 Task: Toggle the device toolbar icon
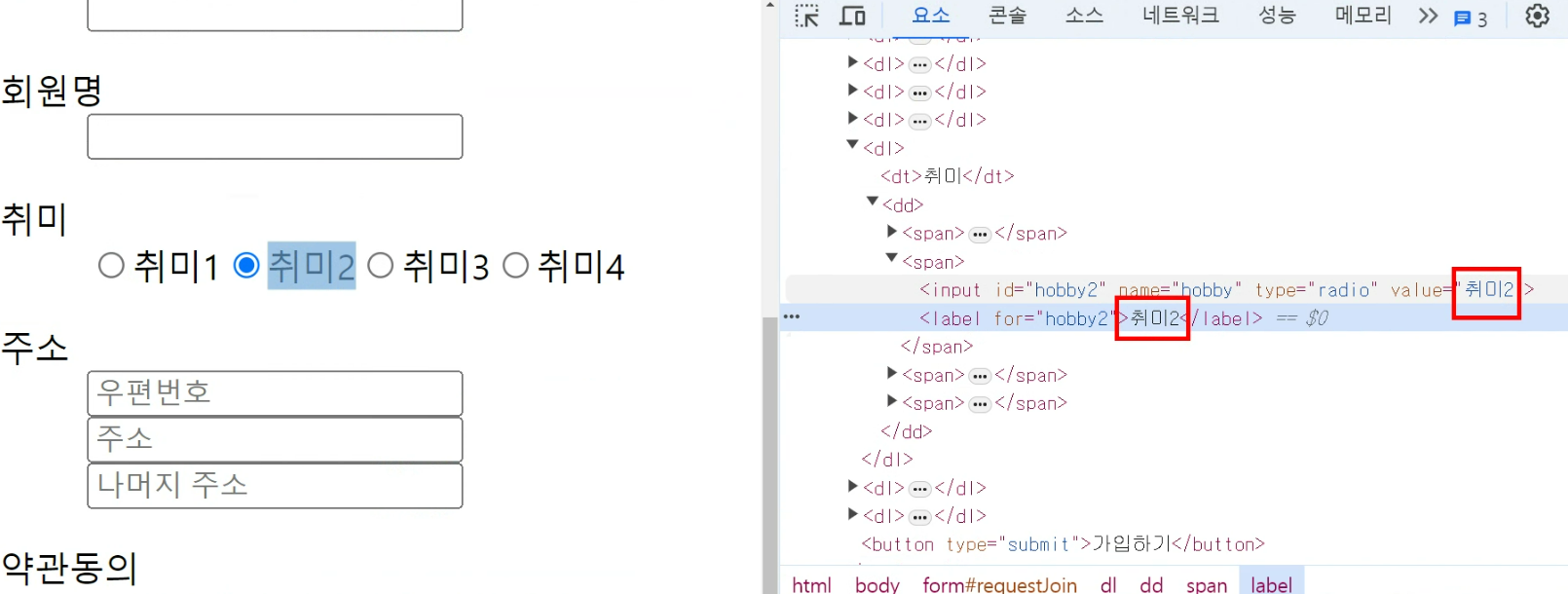pos(853,16)
